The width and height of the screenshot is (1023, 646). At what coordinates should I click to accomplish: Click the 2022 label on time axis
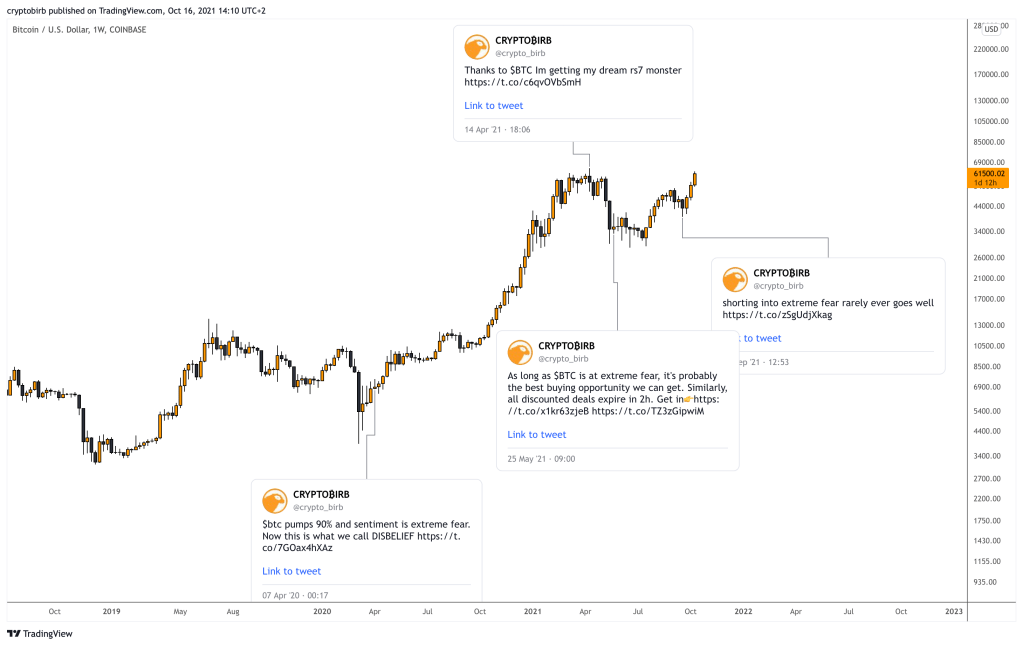[743, 610]
